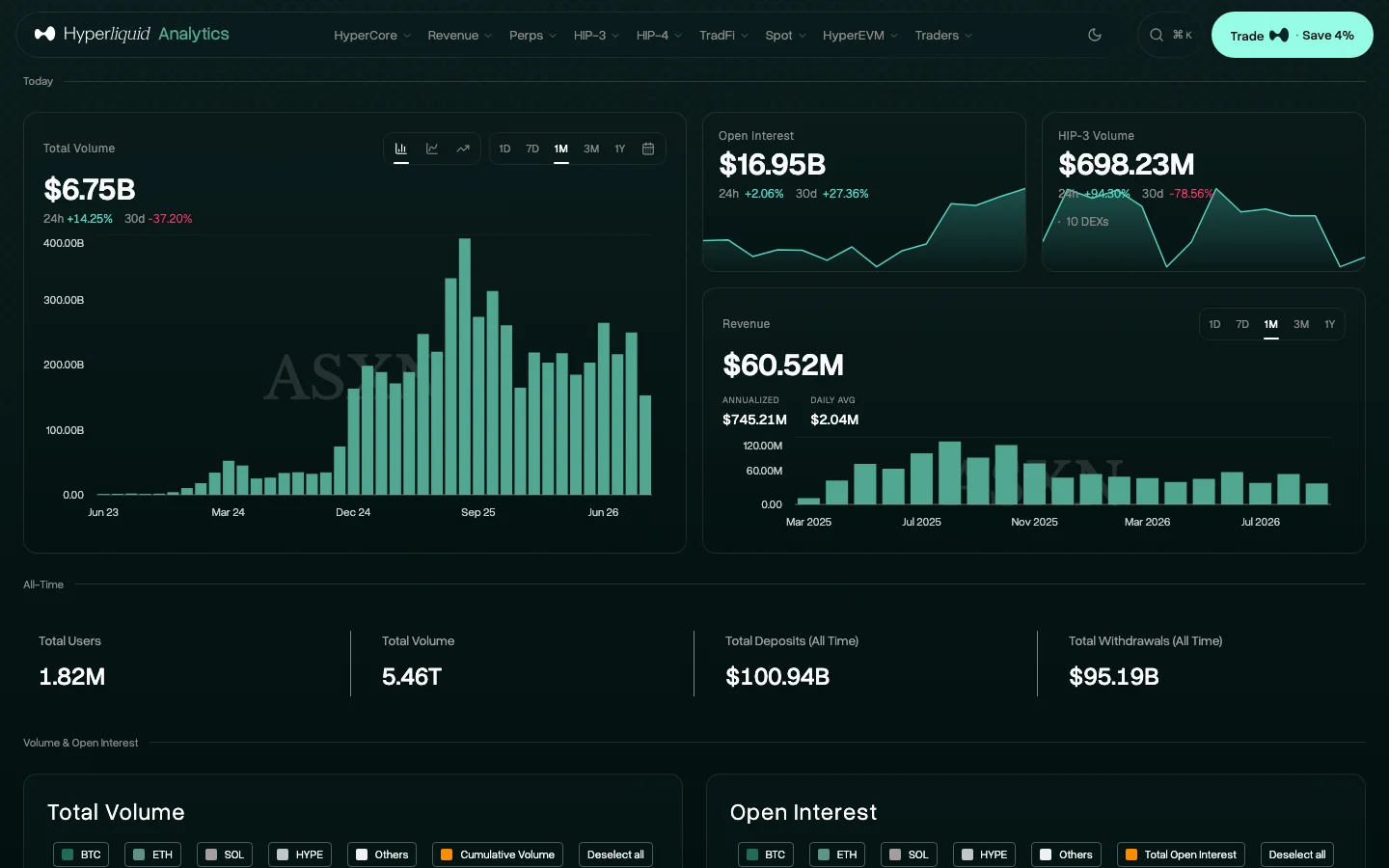Toggle HYPE series in Open Interest legend
This screenshot has width=1389, height=868.
click(x=984, y=854)
